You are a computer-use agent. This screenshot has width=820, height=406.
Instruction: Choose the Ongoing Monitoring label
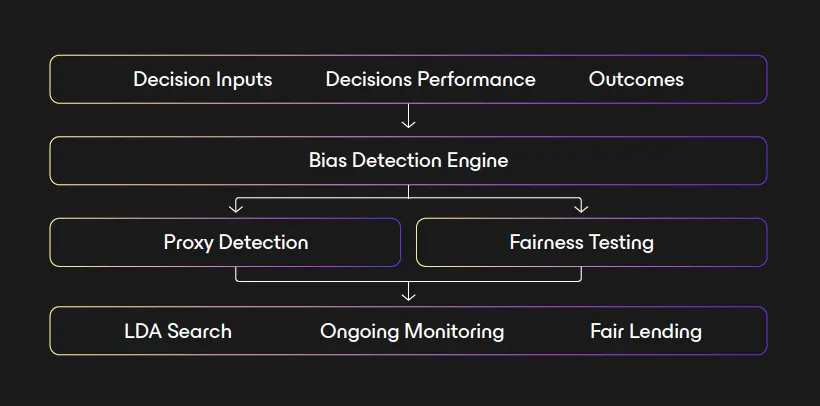tap(412, 331)
